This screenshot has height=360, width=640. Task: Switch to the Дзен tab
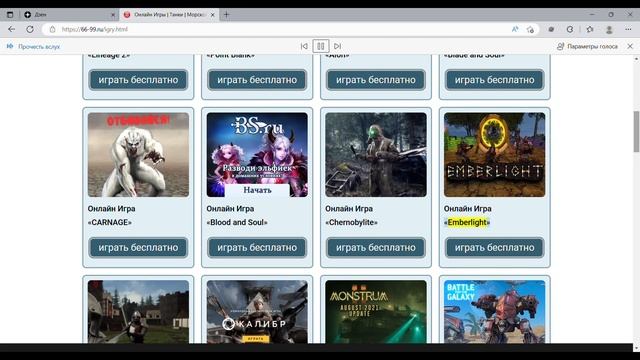point(69,15)
